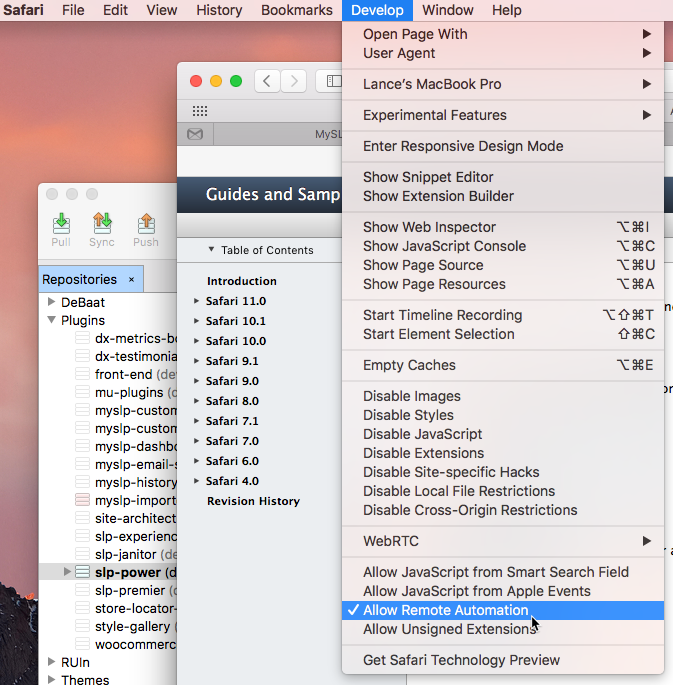The height and width of the screenshot is (685, 673).
Task: Choose Start Element Selection
Action: pyautogui.click(x=503, y=334)
